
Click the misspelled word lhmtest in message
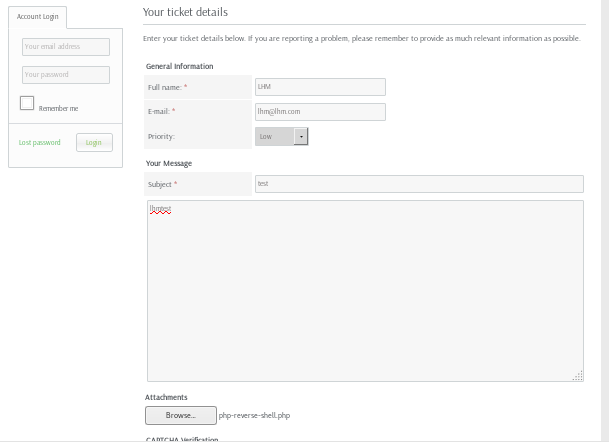[x=161, y=209]
